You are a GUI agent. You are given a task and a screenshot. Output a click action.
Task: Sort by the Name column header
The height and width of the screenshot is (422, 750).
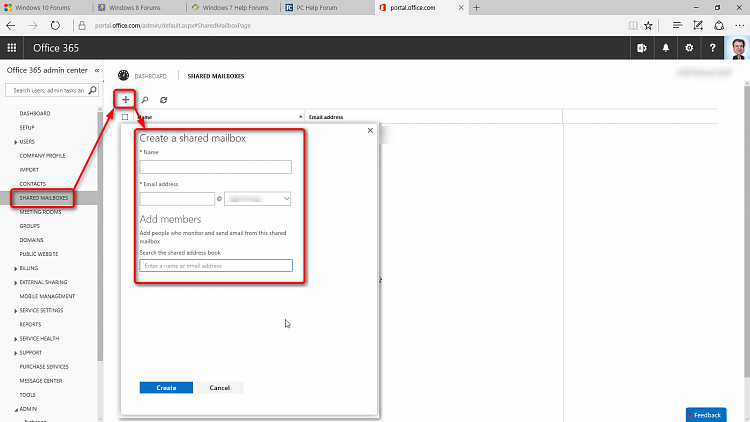coord(219,117)
